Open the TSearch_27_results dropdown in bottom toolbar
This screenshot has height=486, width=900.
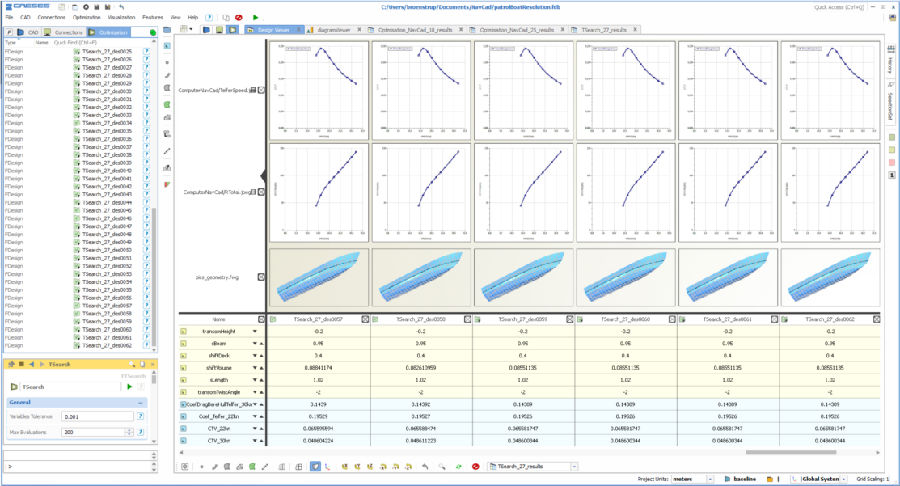click(574, 466)
